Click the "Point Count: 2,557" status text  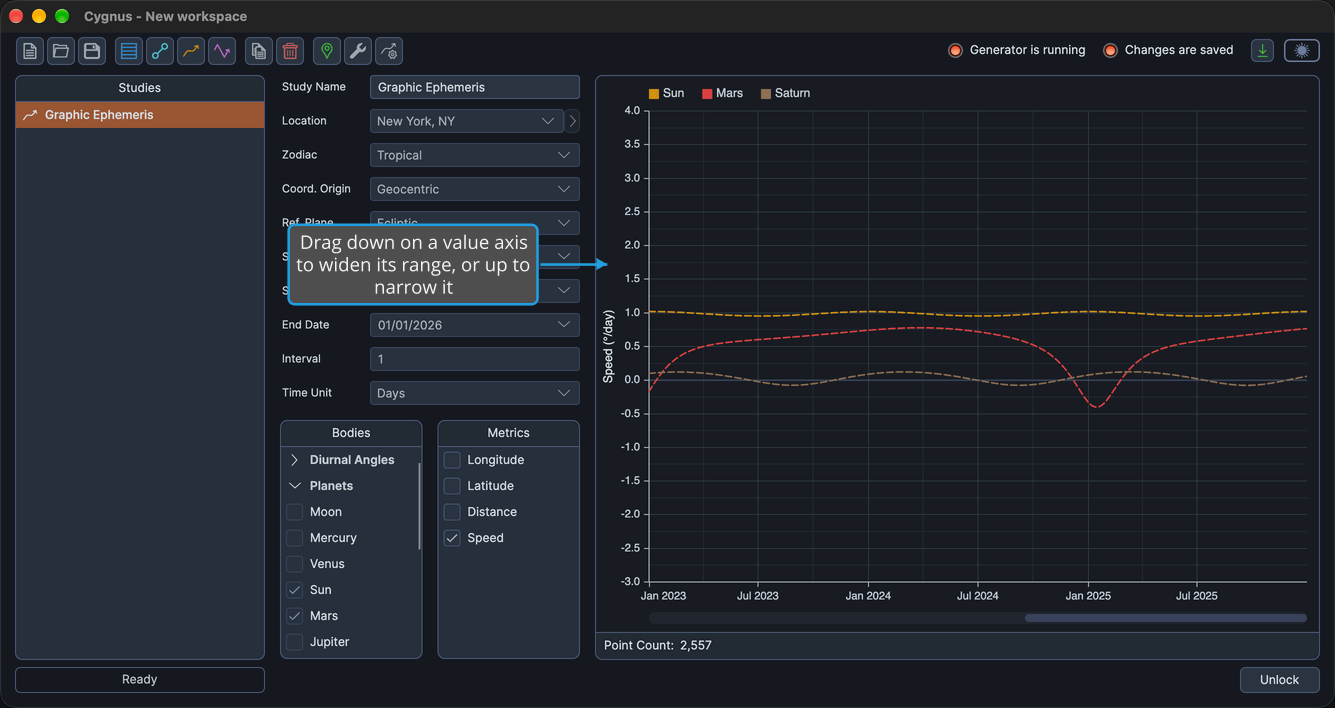(x=658, y=646)
